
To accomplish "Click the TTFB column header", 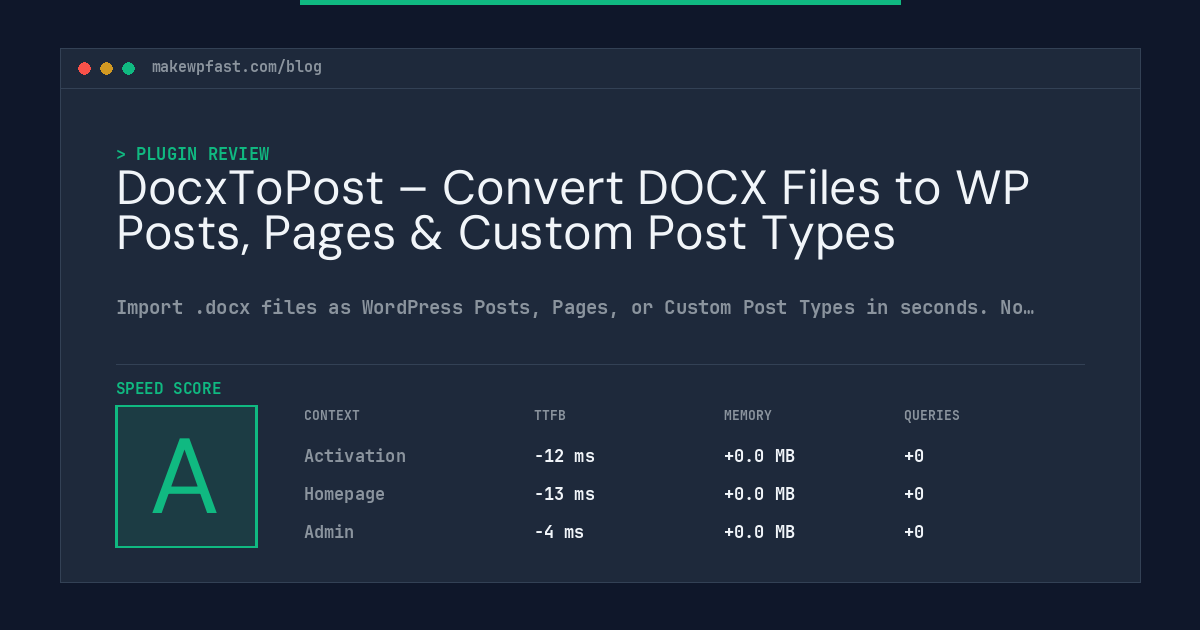I will 550,415.
